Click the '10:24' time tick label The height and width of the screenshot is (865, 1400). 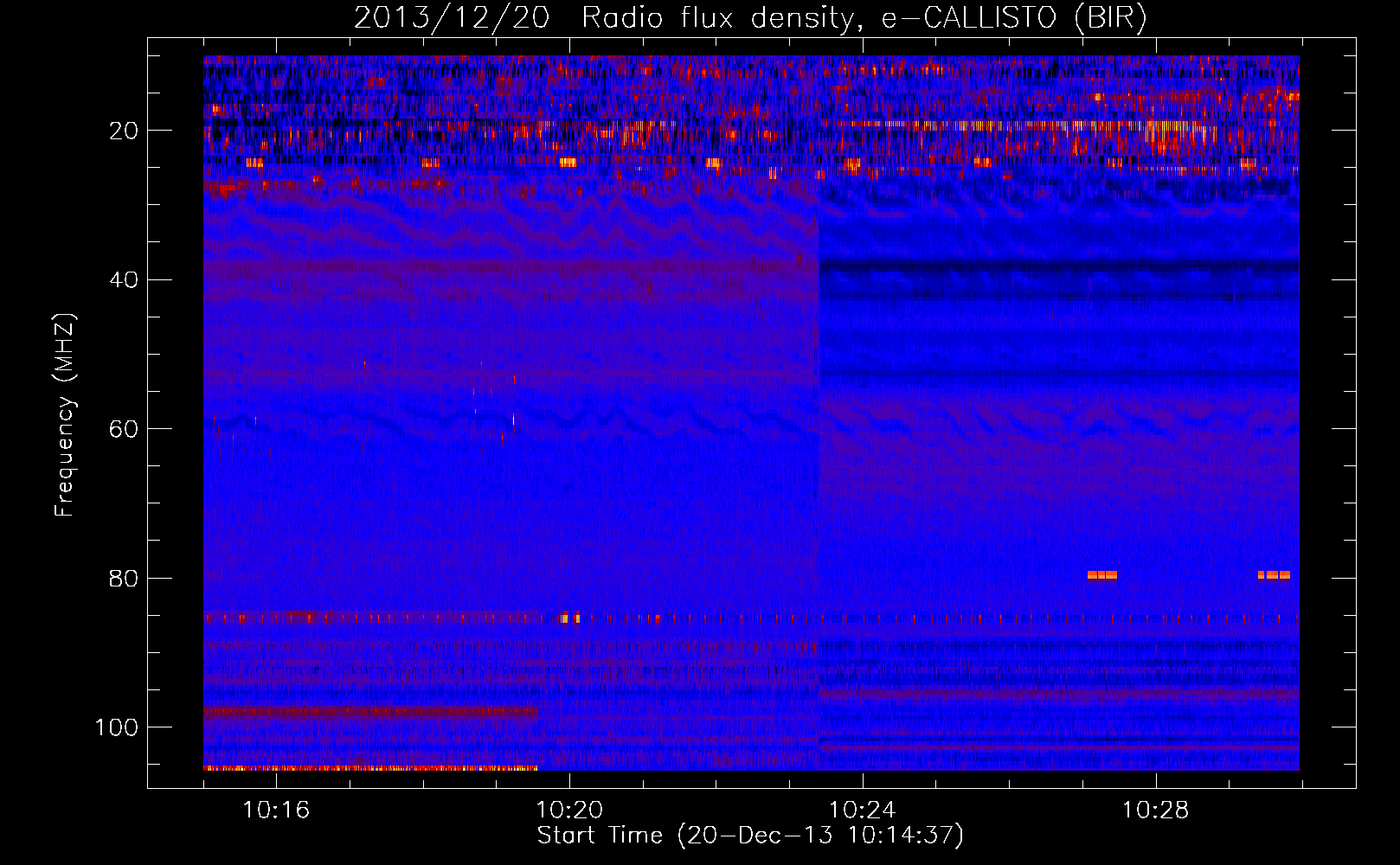(863, 811)
